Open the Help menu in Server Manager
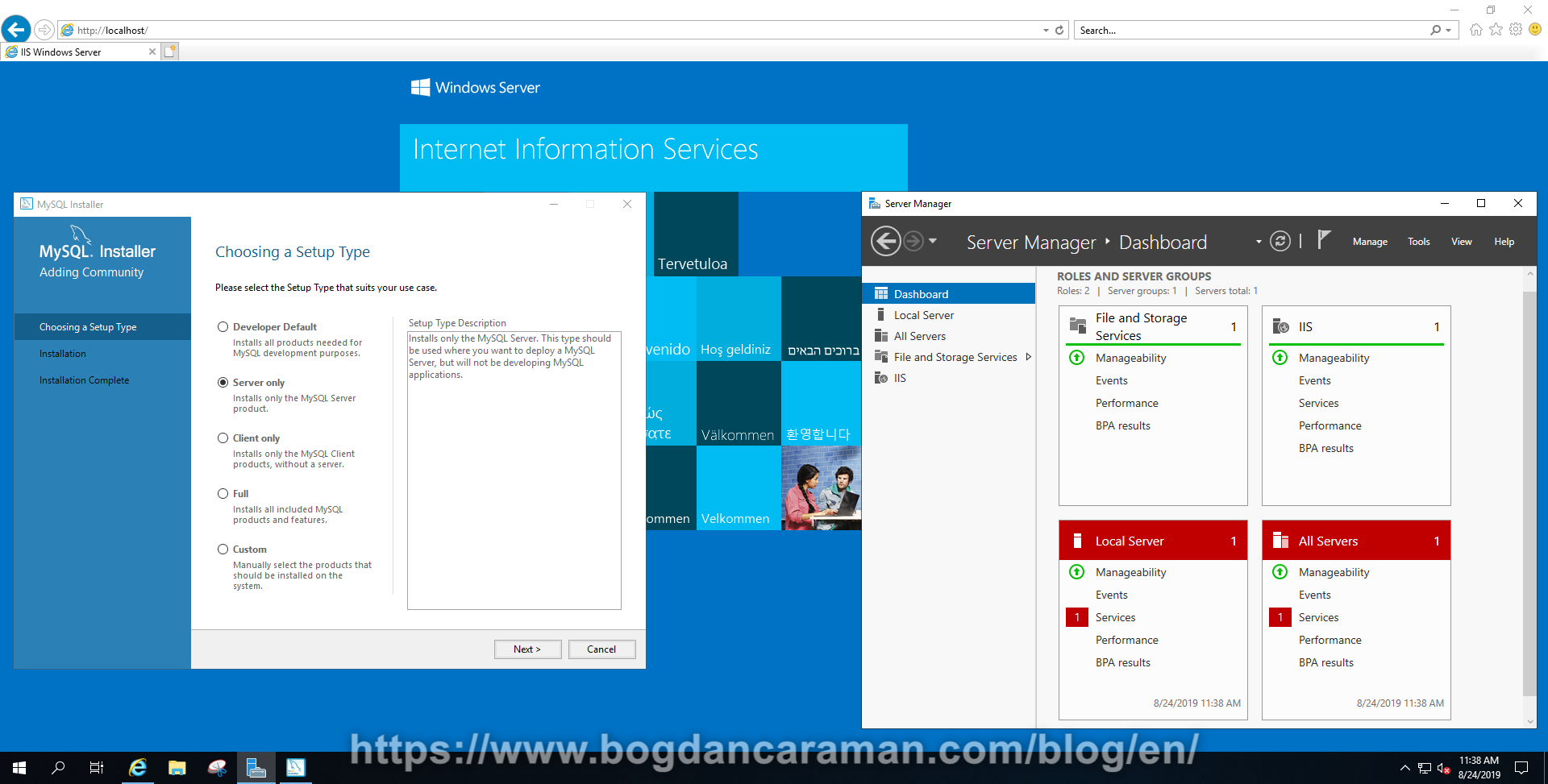This screenshot has width=1548, height=784. [1504, 242]
